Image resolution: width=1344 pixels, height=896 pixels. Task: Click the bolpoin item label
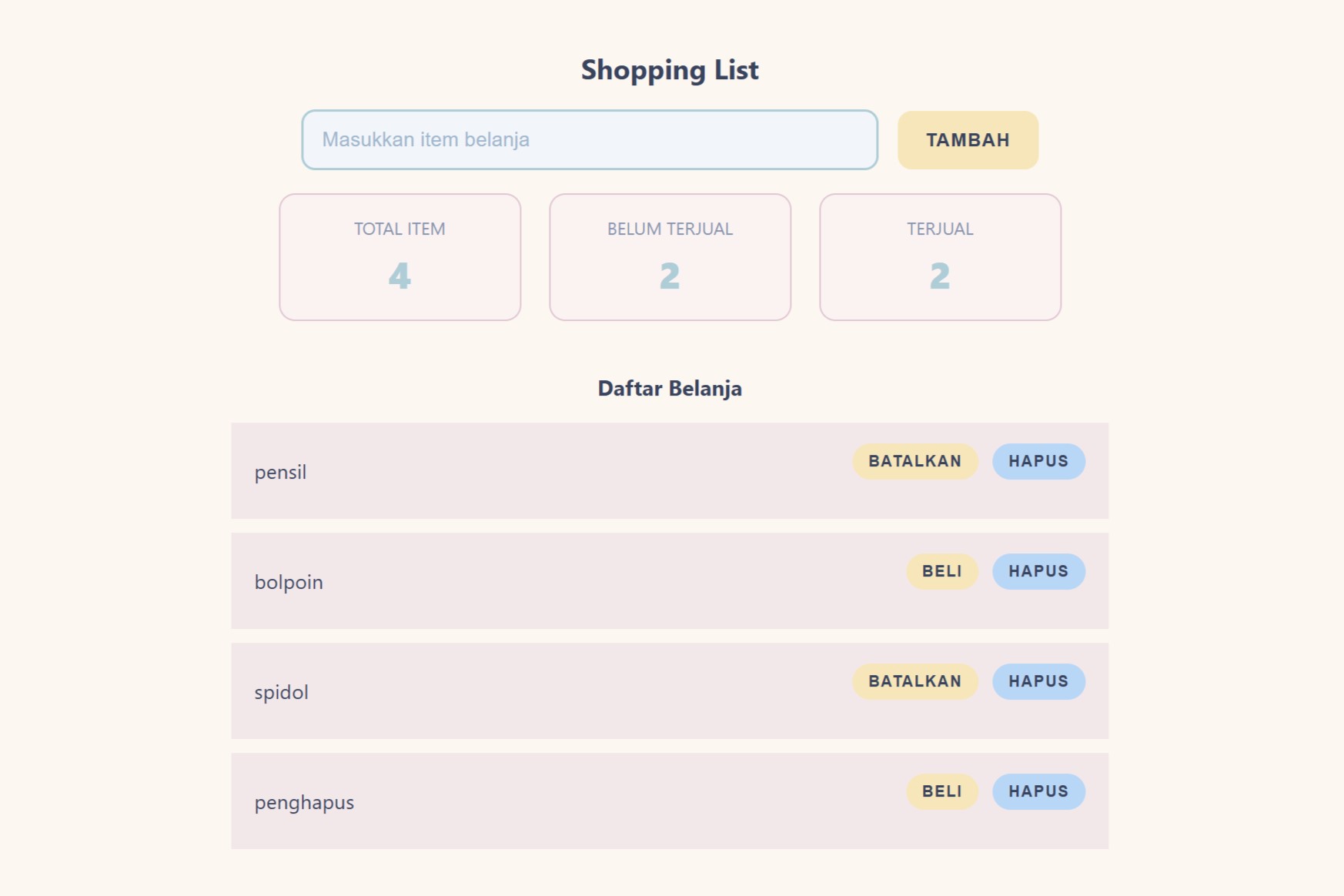click(x=289, y=582)
